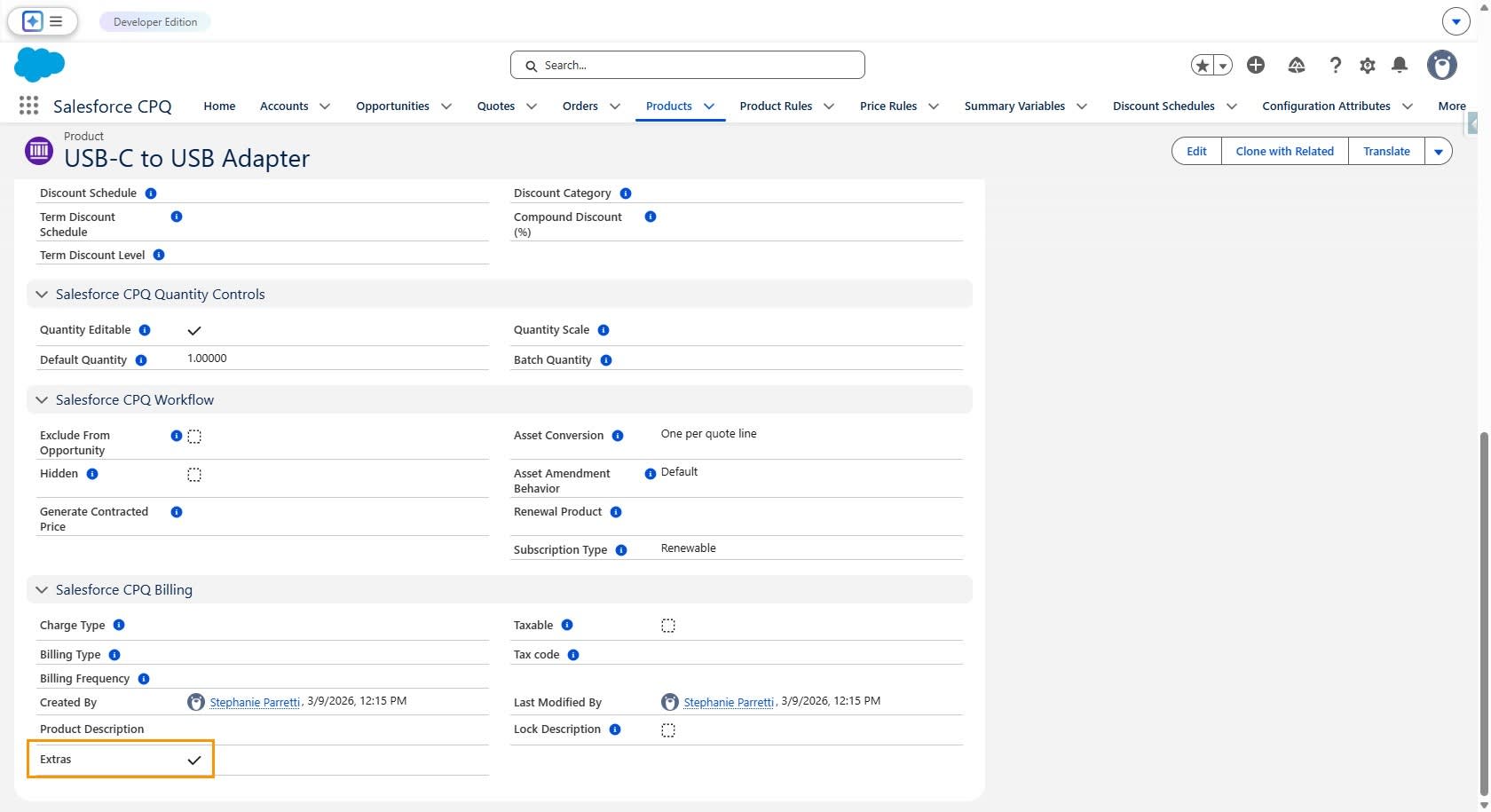Open the favorites list dropdown arrow
Viewport: 1491px width, 812px height.
click(x=1223, y=66)
